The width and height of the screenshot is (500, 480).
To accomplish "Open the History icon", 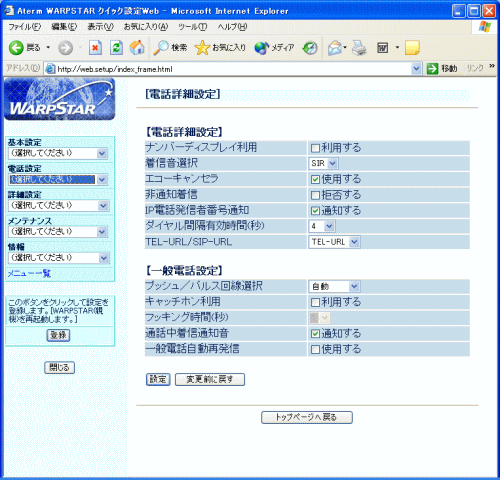I will coord(310,48).
